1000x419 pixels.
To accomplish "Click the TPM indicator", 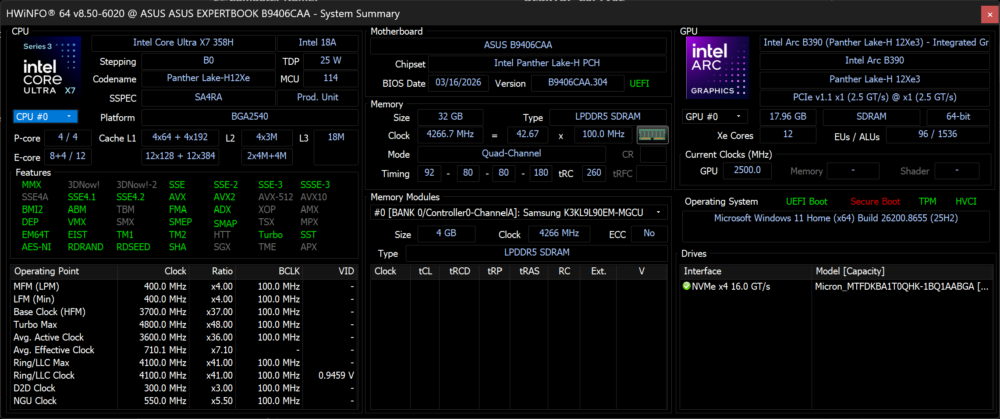I will [x=928, y=202].
